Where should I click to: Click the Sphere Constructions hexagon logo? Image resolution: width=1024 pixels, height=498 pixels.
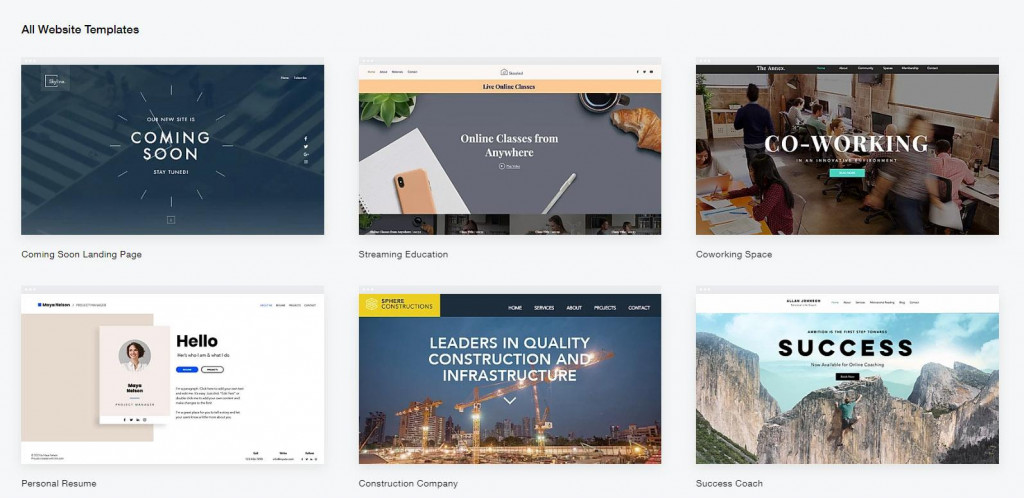371,304
